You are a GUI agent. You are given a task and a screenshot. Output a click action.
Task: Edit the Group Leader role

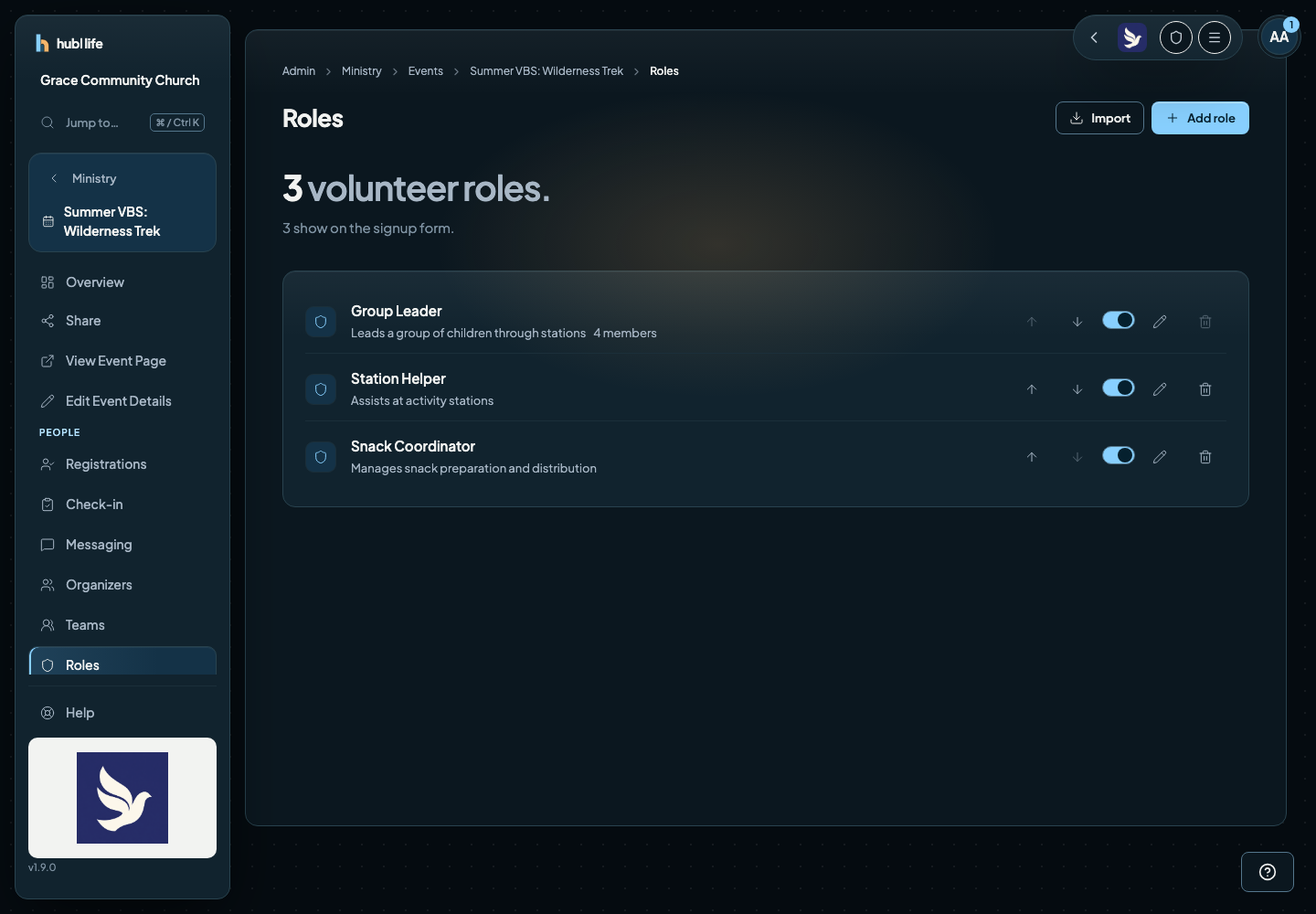pos(1160,322)
